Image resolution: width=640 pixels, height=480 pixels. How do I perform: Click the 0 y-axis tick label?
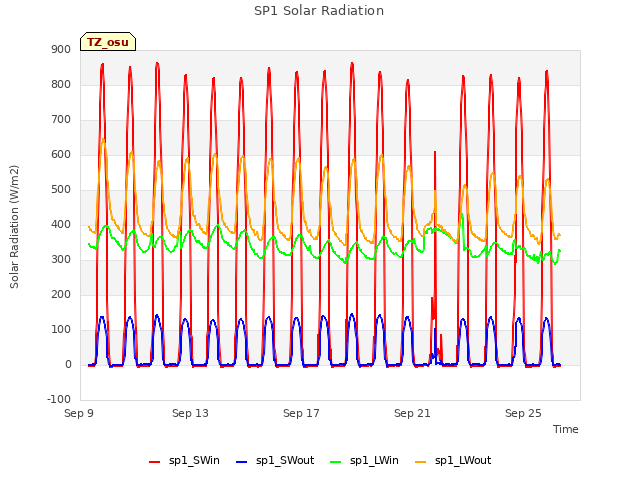68,365
